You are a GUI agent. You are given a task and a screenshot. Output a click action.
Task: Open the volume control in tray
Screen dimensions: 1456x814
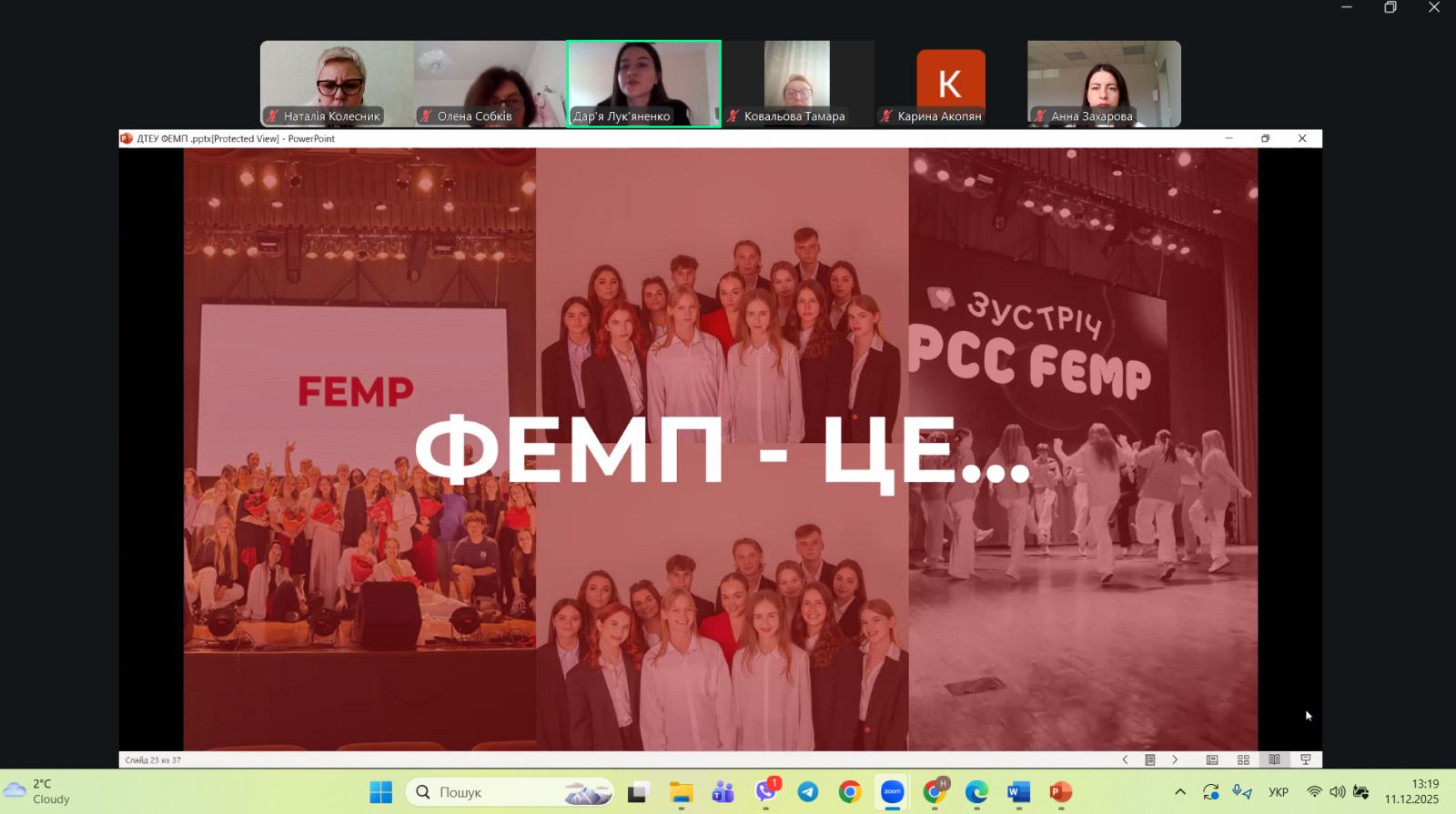click(x=1337, y=792)
